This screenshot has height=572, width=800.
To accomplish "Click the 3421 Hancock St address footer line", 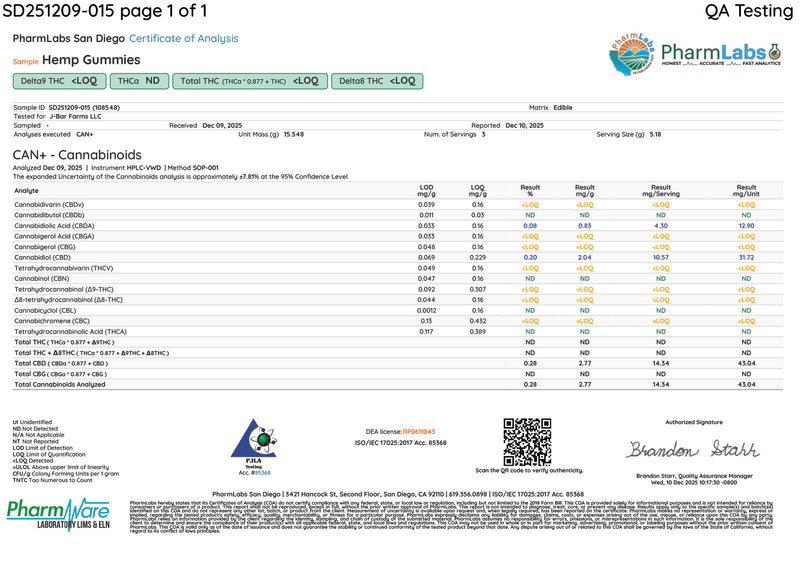I will click(x=398, y=494).
